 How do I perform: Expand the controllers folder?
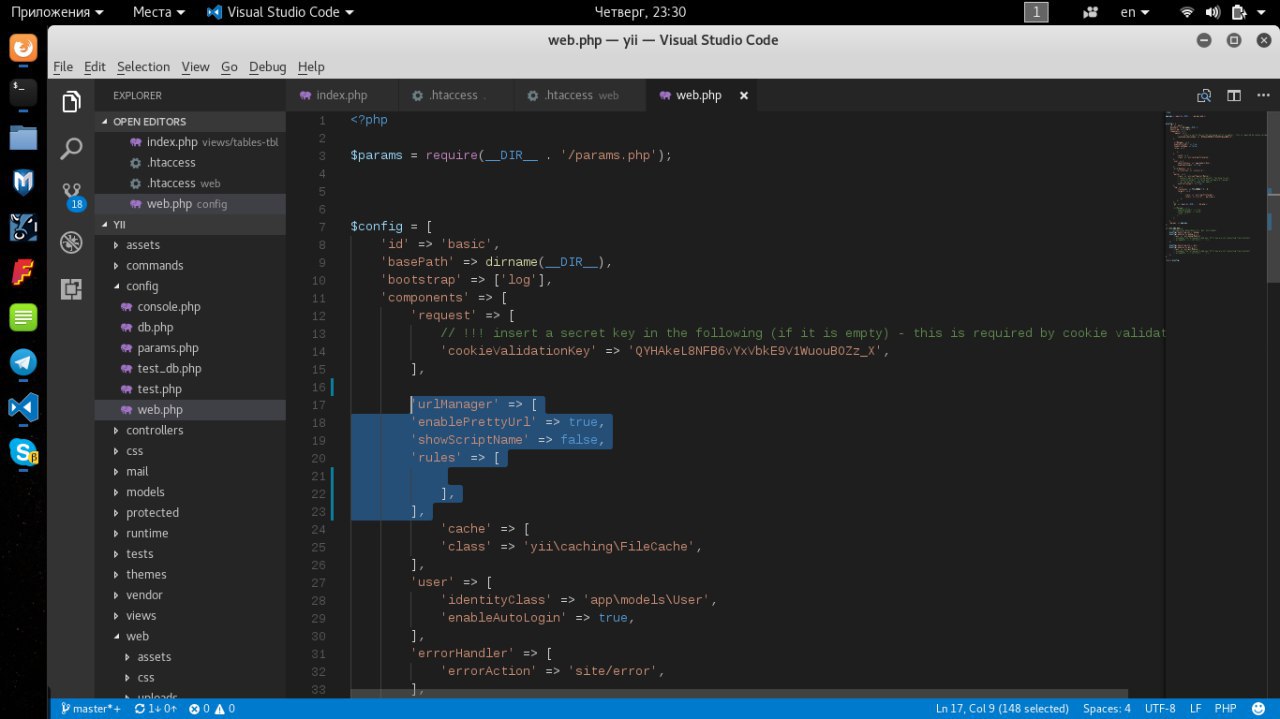(154, 430)
